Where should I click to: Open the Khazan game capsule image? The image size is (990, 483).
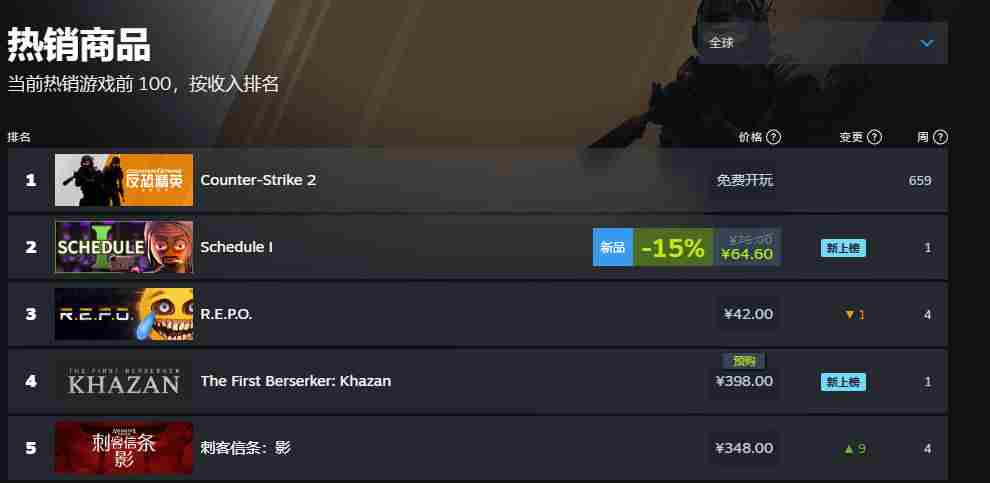pos(124,381)
